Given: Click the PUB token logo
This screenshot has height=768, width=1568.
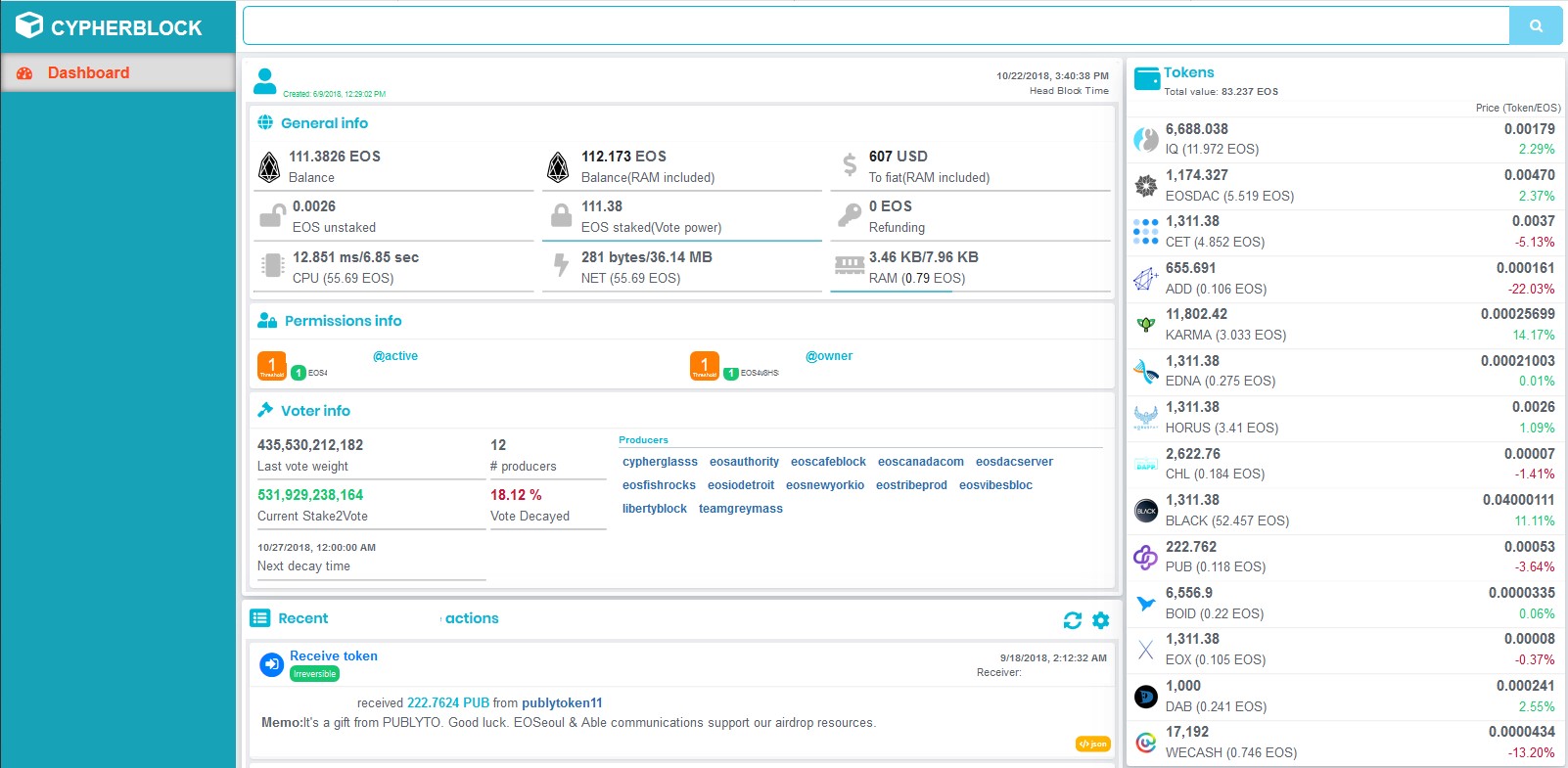Looking at the screenshot, I should click(1146, 557).
